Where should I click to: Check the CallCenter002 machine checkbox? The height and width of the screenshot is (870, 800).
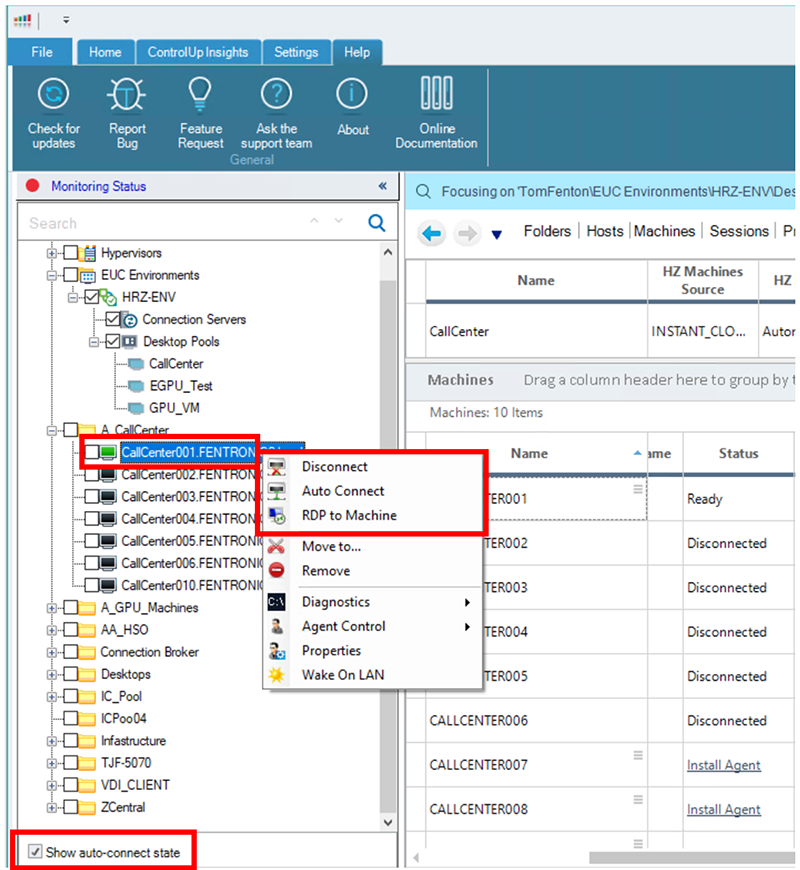[92, 474]
